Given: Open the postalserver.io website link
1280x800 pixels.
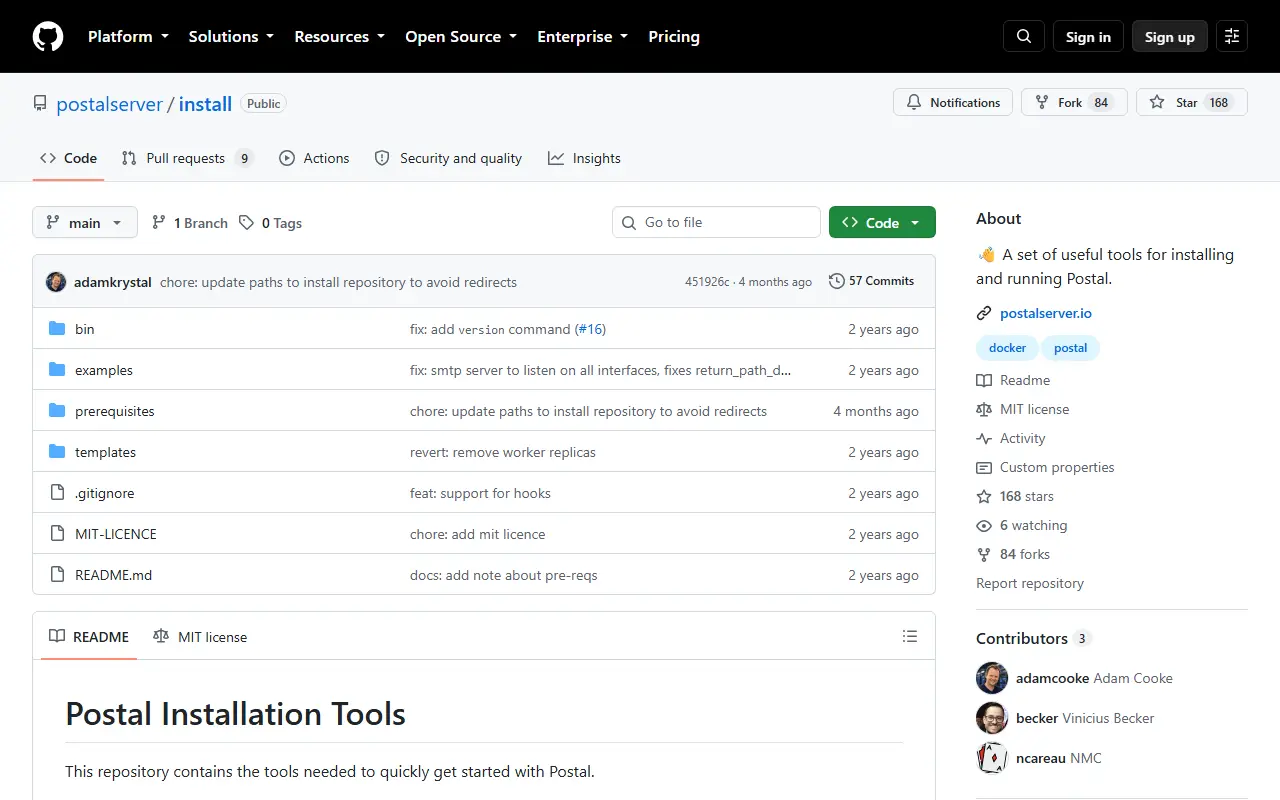Looking at the screenshot, I should pos(1046,313).
